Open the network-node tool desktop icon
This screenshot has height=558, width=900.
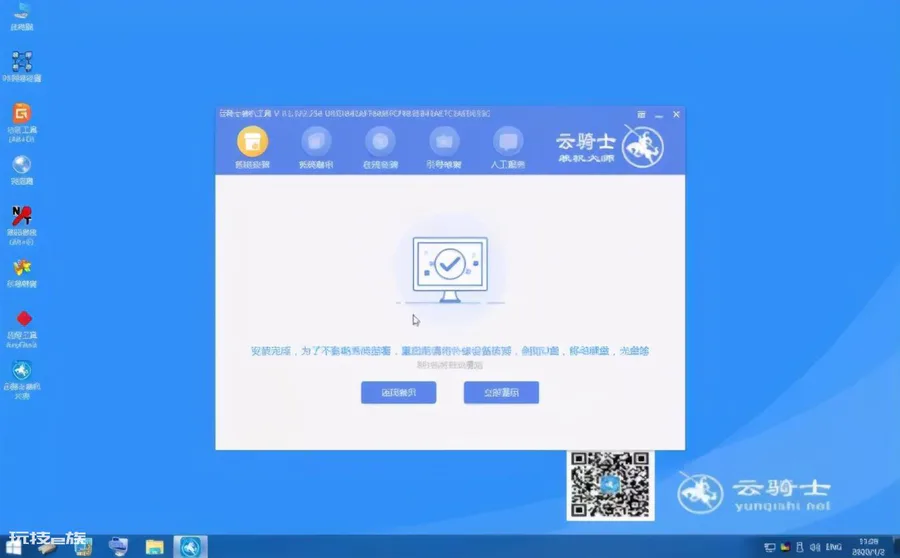(22, 66)
